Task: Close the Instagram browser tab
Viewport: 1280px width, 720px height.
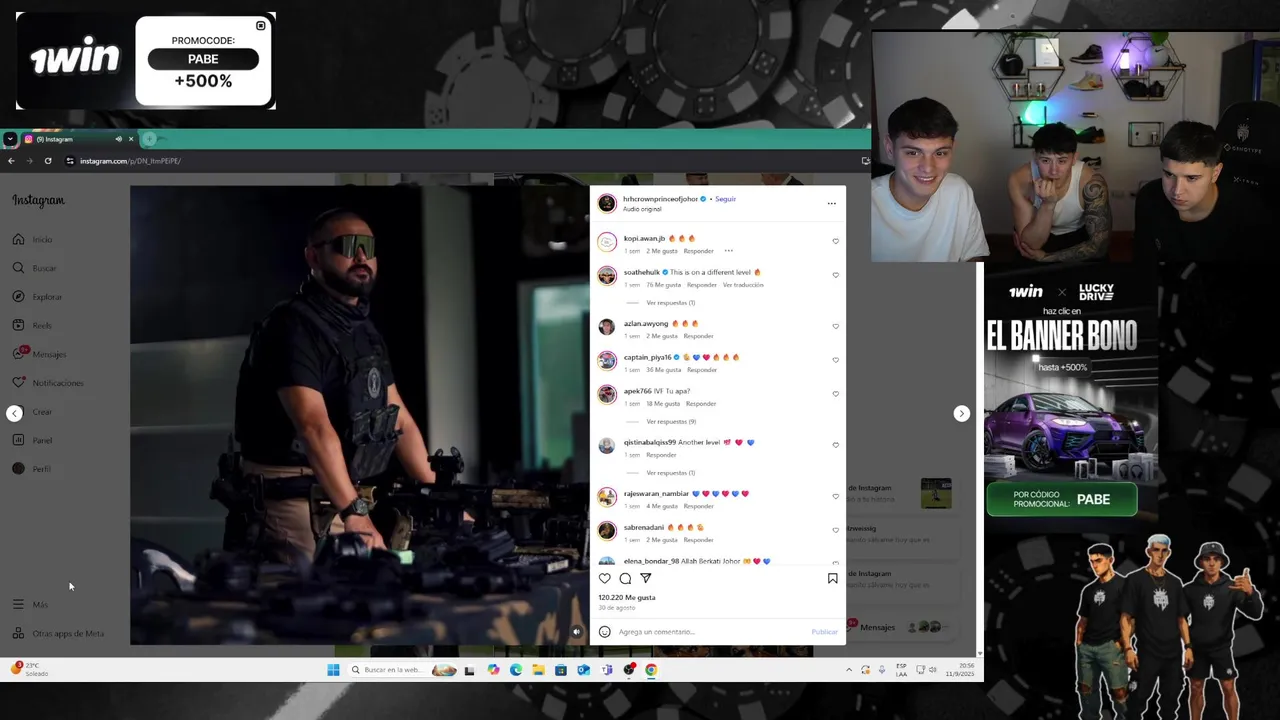Action: click(130, 139)
